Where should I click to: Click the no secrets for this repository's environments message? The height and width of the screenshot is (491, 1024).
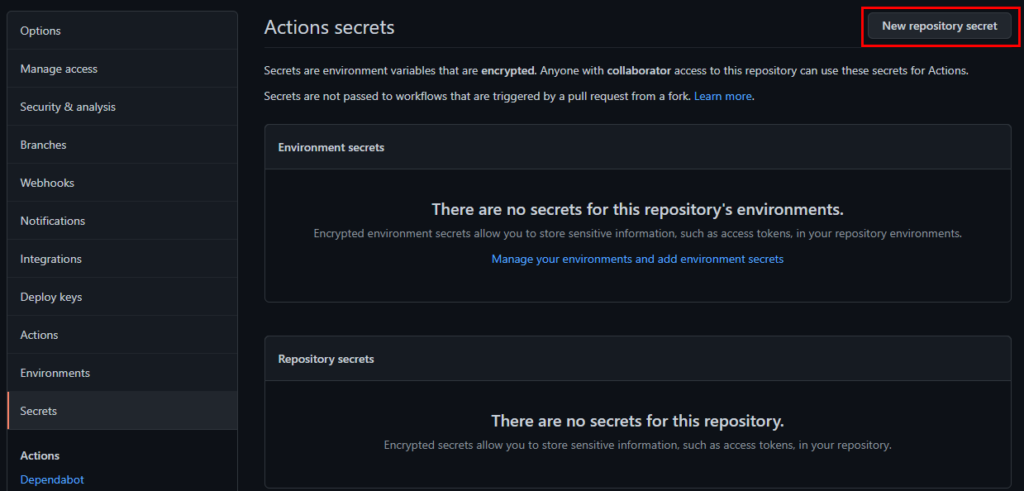pos(637,210)
